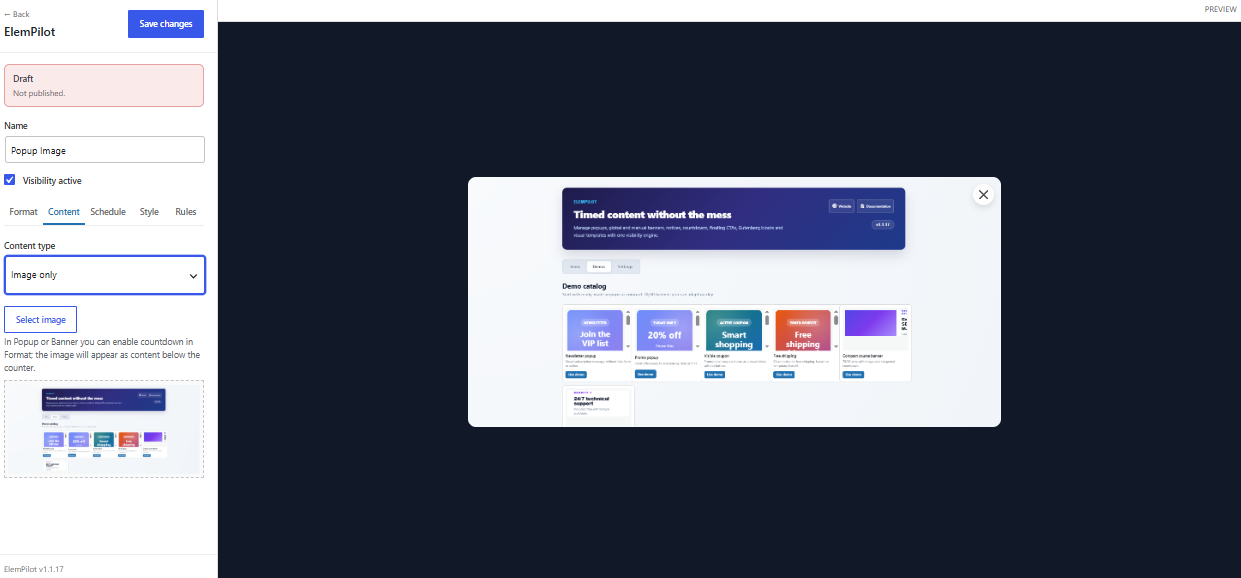Toggle the Visibility active checkbox
1241x578 pixels.
tap(10, 180)
